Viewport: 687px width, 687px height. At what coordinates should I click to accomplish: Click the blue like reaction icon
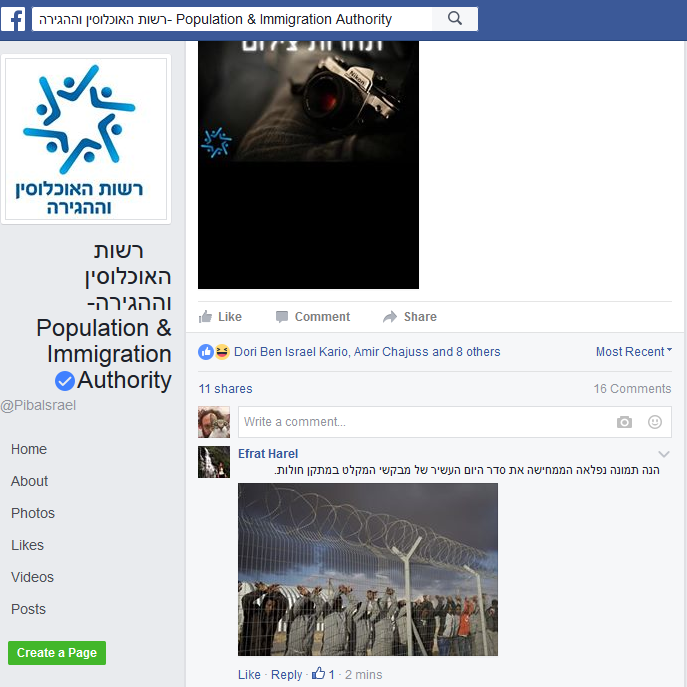[205, 352]
